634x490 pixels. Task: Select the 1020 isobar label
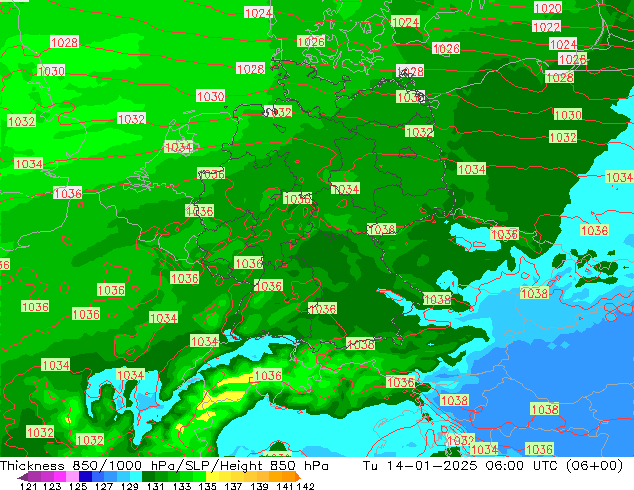[x=548, y=8]
